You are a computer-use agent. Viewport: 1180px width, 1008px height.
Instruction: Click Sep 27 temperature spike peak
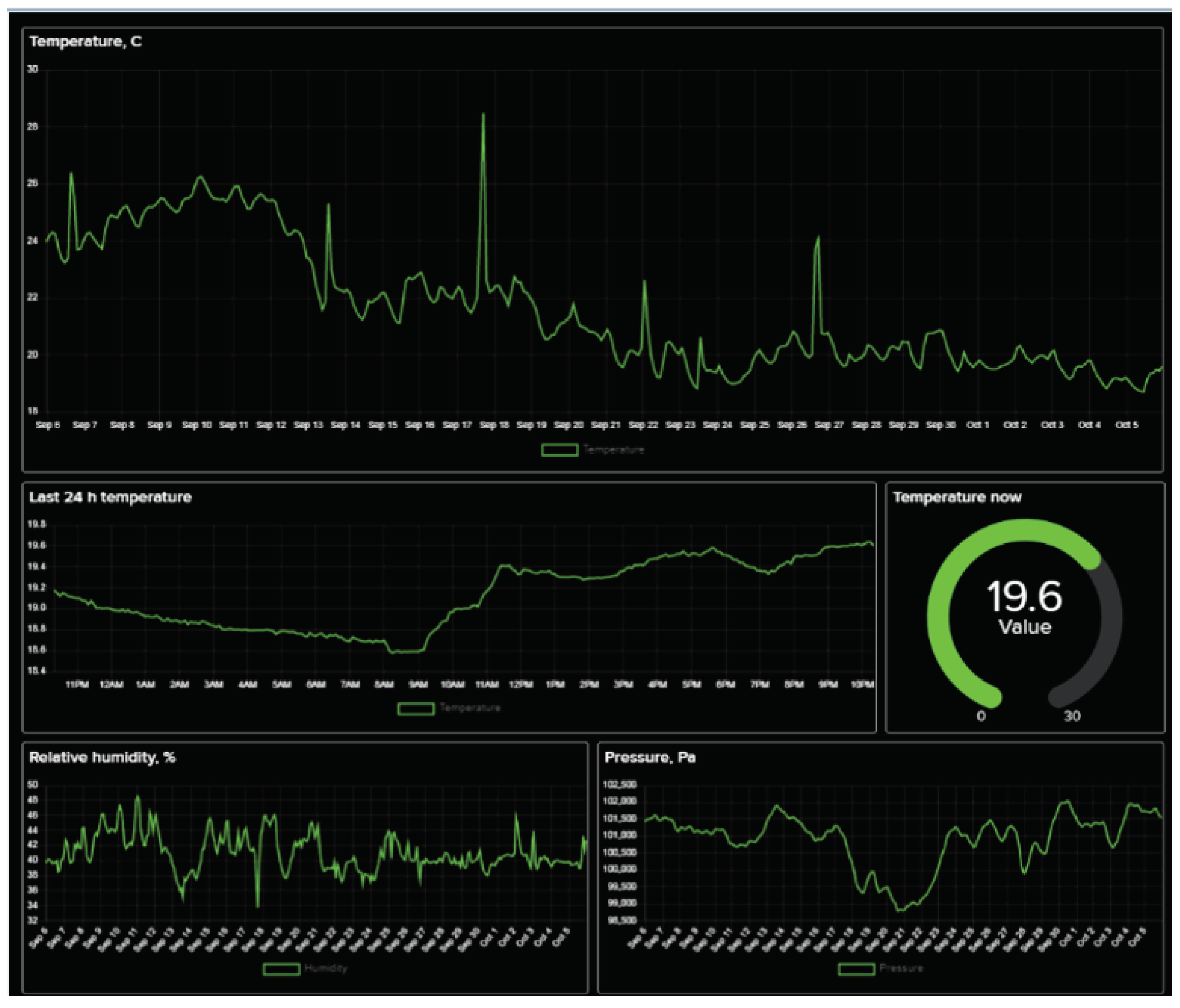(x=818, y=238)
